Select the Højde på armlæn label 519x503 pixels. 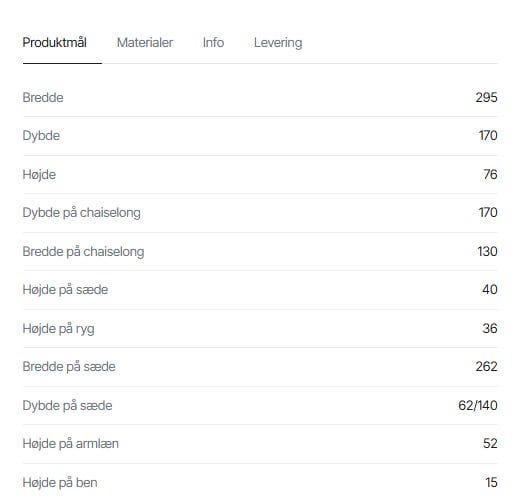(70, 444)
